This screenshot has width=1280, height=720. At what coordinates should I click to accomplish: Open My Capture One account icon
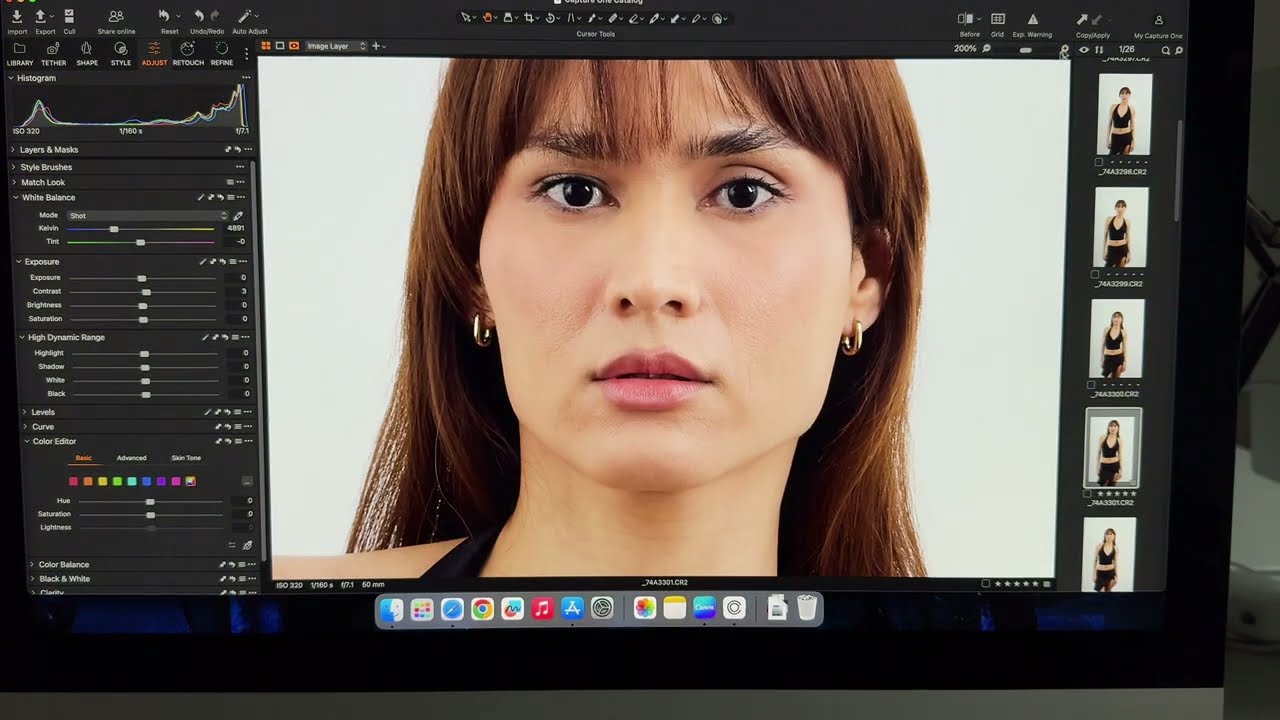(x=1159, y=20)
